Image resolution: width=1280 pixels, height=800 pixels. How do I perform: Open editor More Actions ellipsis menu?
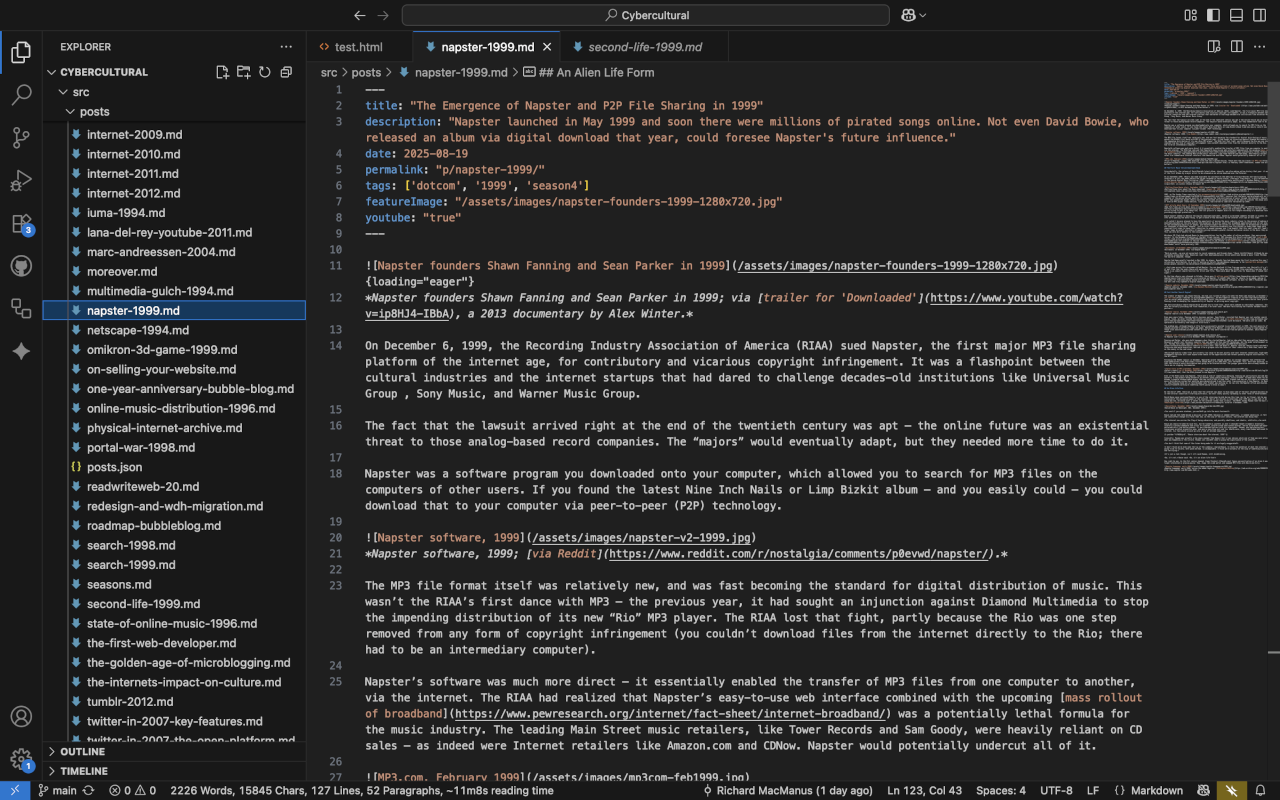click(1259, 47)
